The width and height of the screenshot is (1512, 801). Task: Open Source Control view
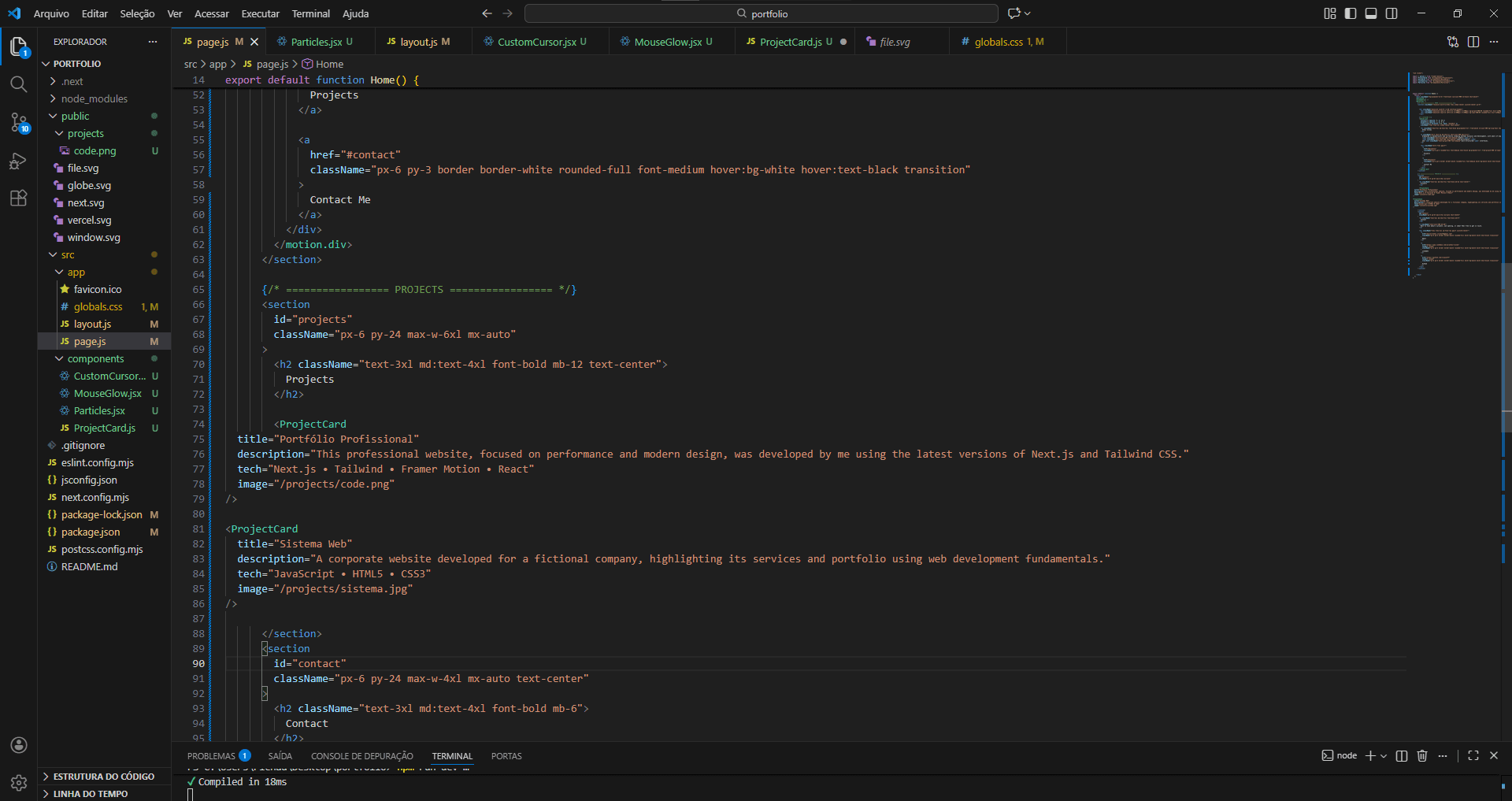[18, 122]
